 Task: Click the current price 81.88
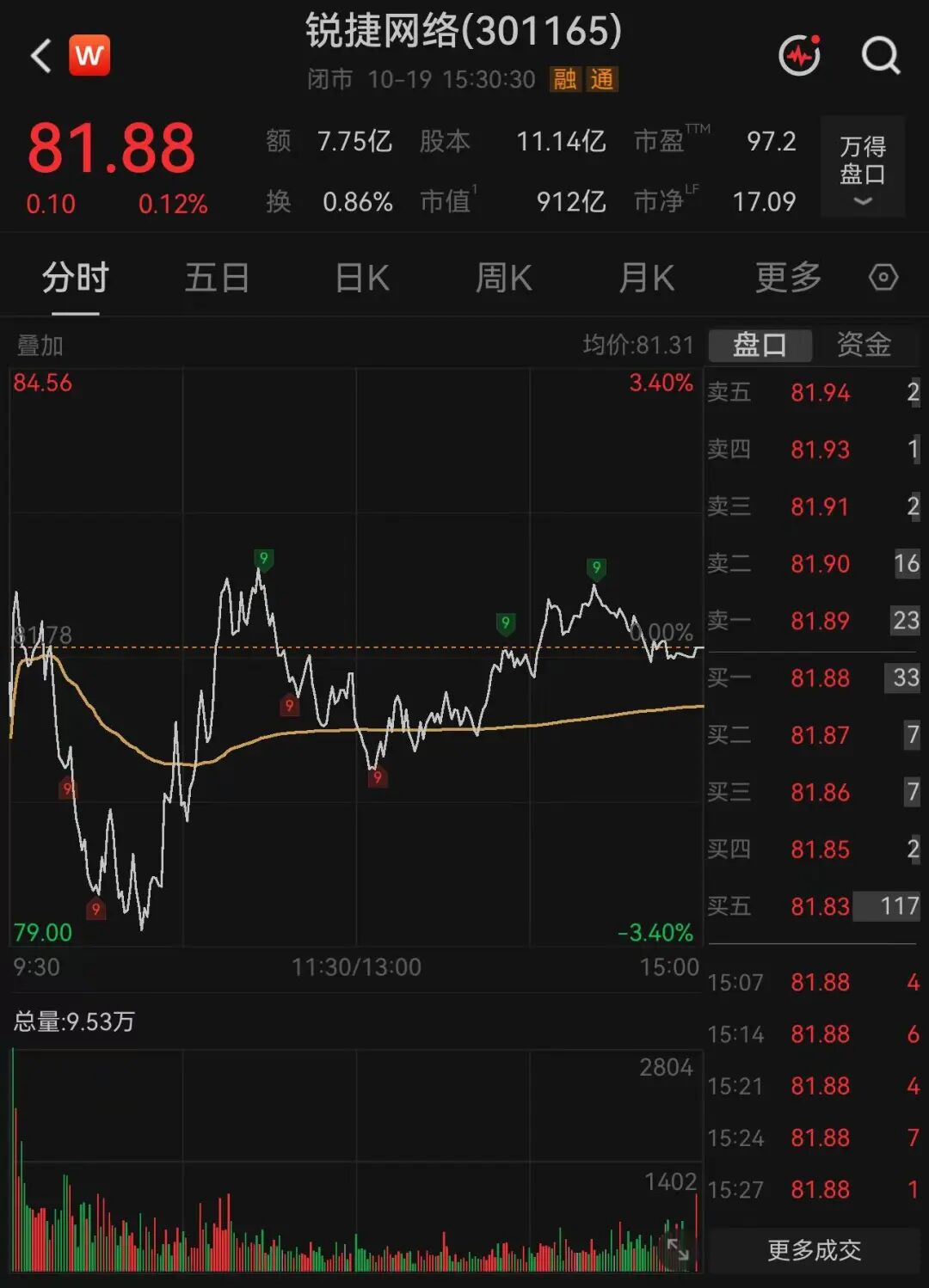point(112,148)
